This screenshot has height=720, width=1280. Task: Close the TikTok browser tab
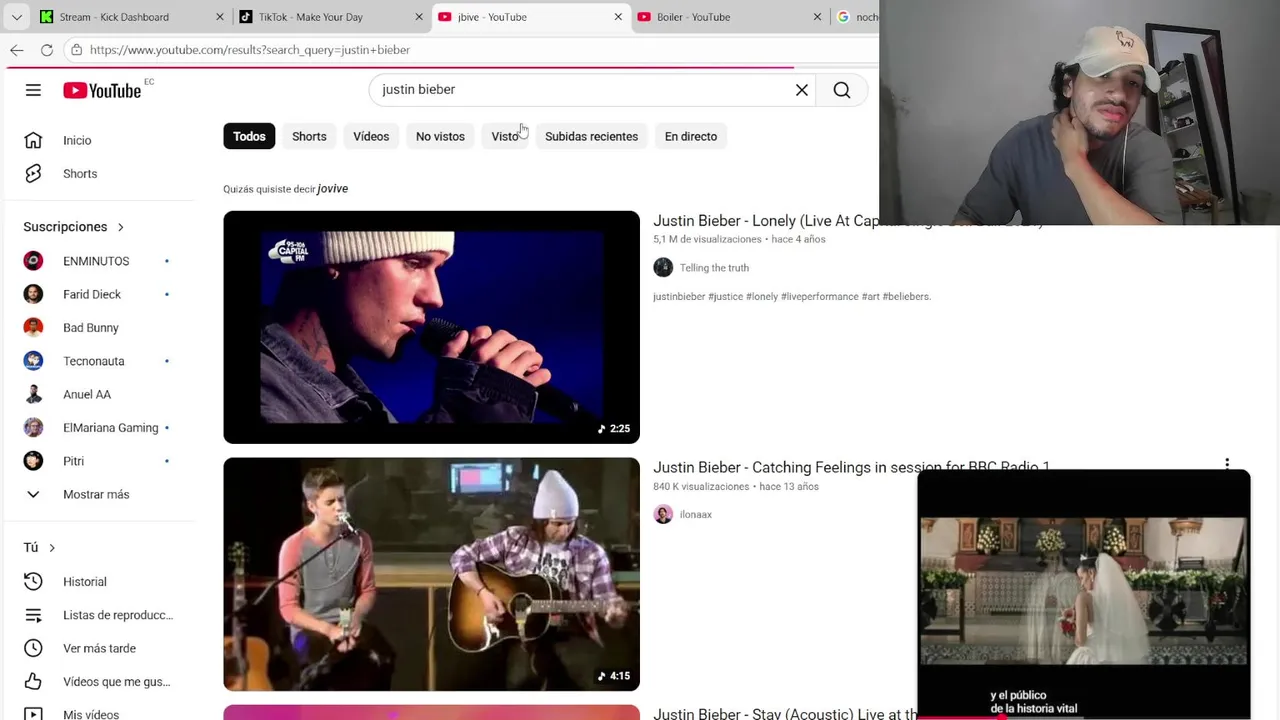click(419, 17)
